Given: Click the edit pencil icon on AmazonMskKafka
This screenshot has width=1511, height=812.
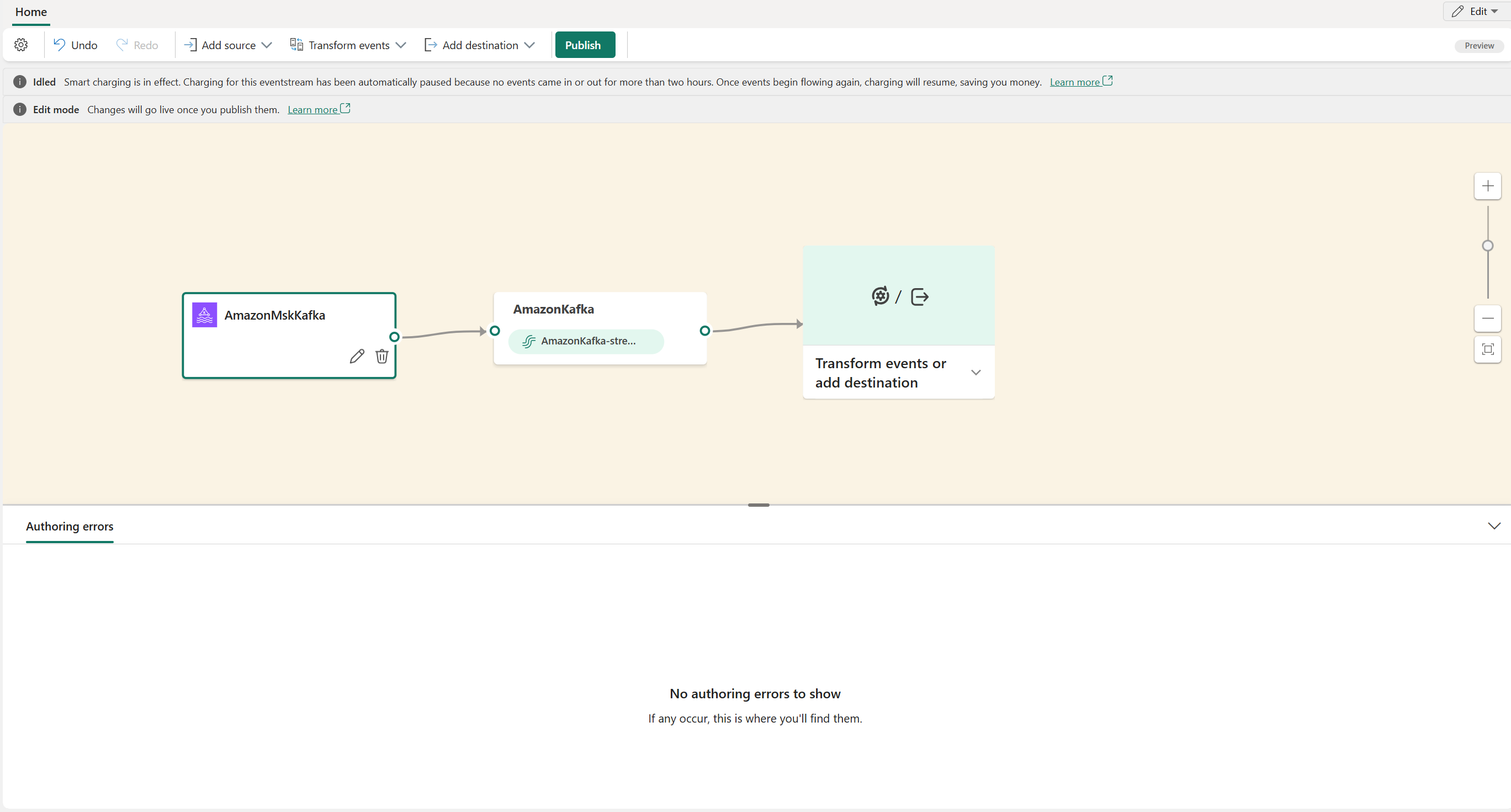Looking at the screenshot, I should point(356,356).
